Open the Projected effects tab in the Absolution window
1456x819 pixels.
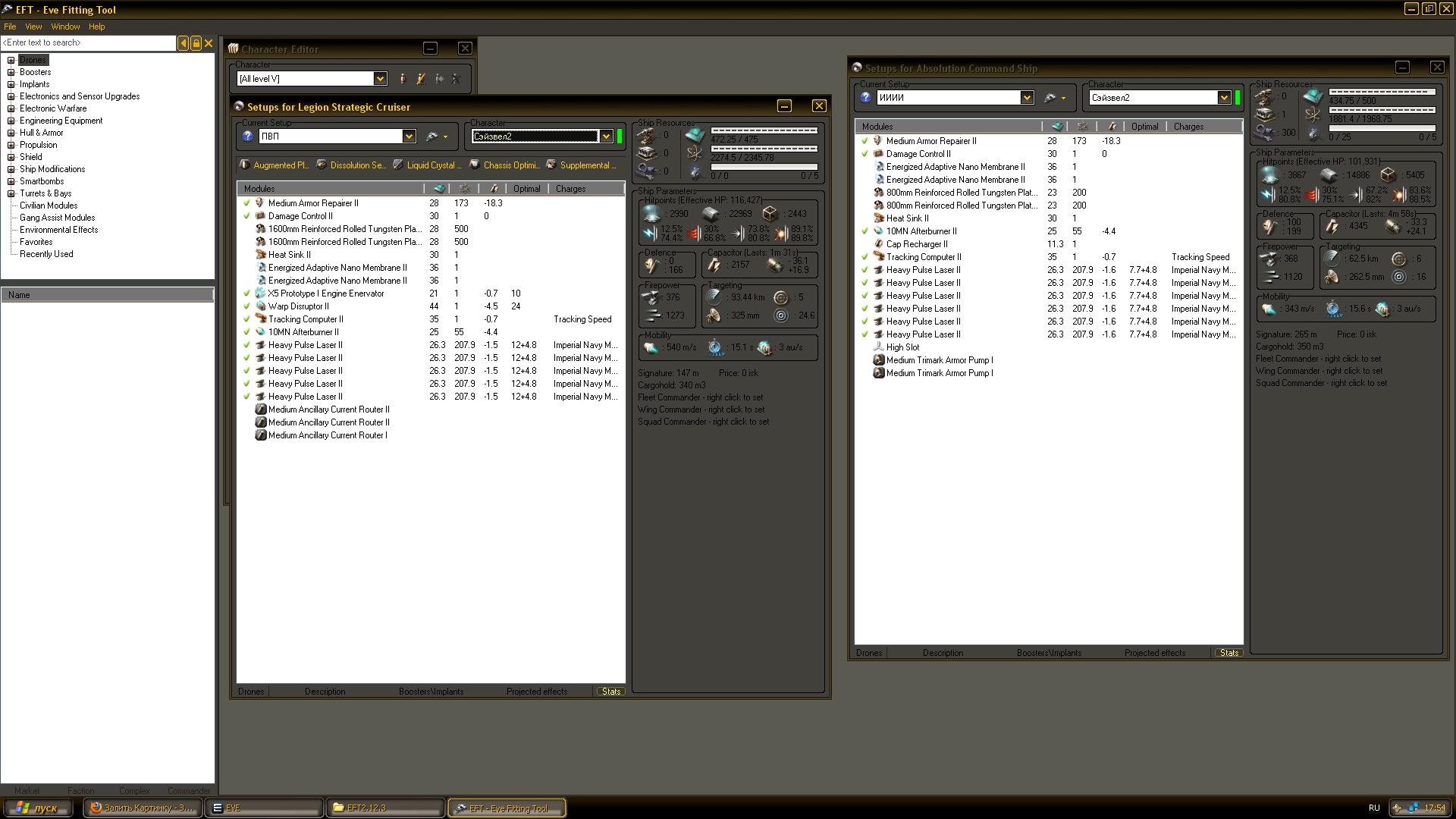pyautogui.click(x=1154, y=653)
